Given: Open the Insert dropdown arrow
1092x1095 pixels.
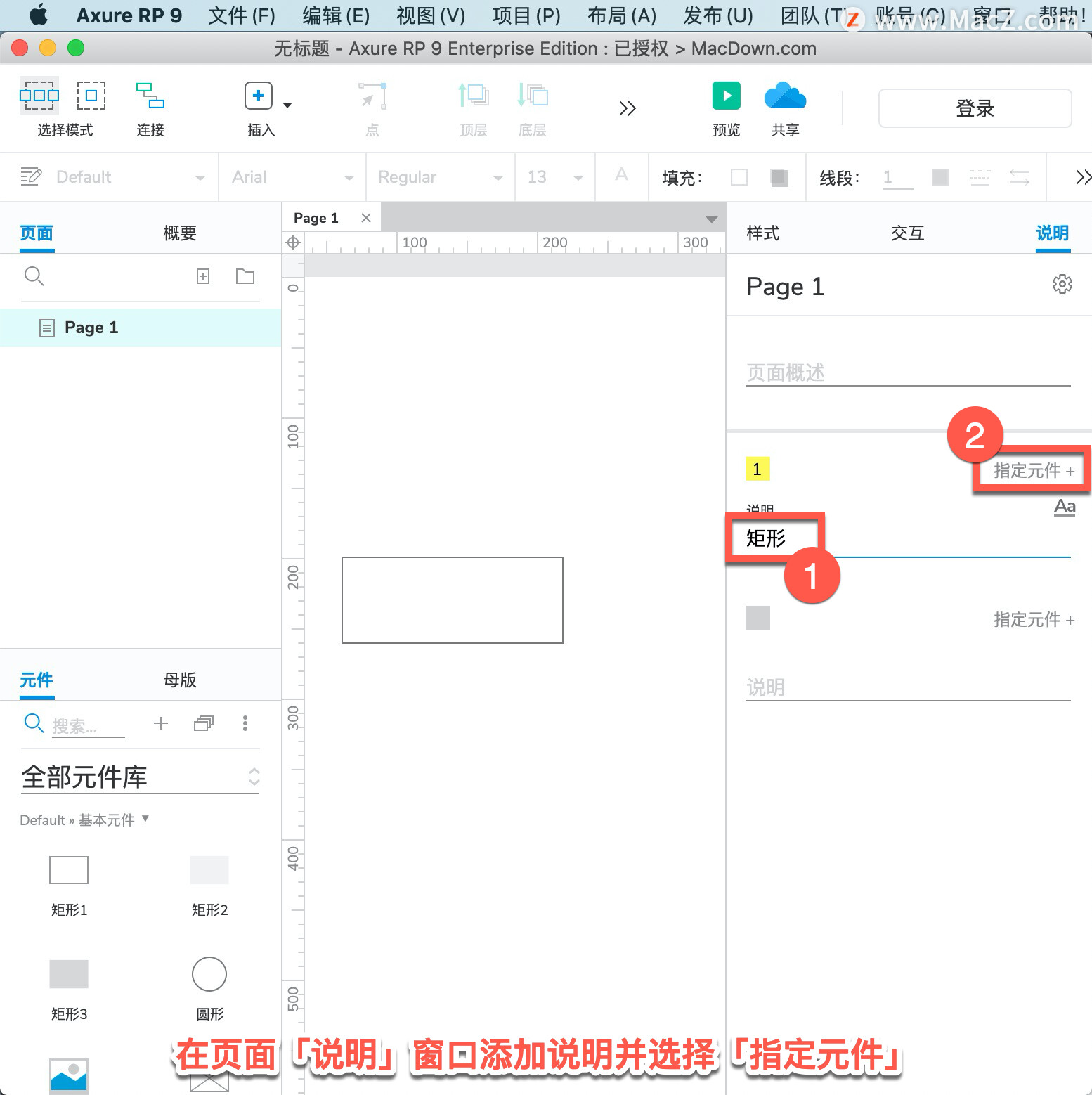Looking at the screenshot, I should pyautogui.click(x=287, y=105).
